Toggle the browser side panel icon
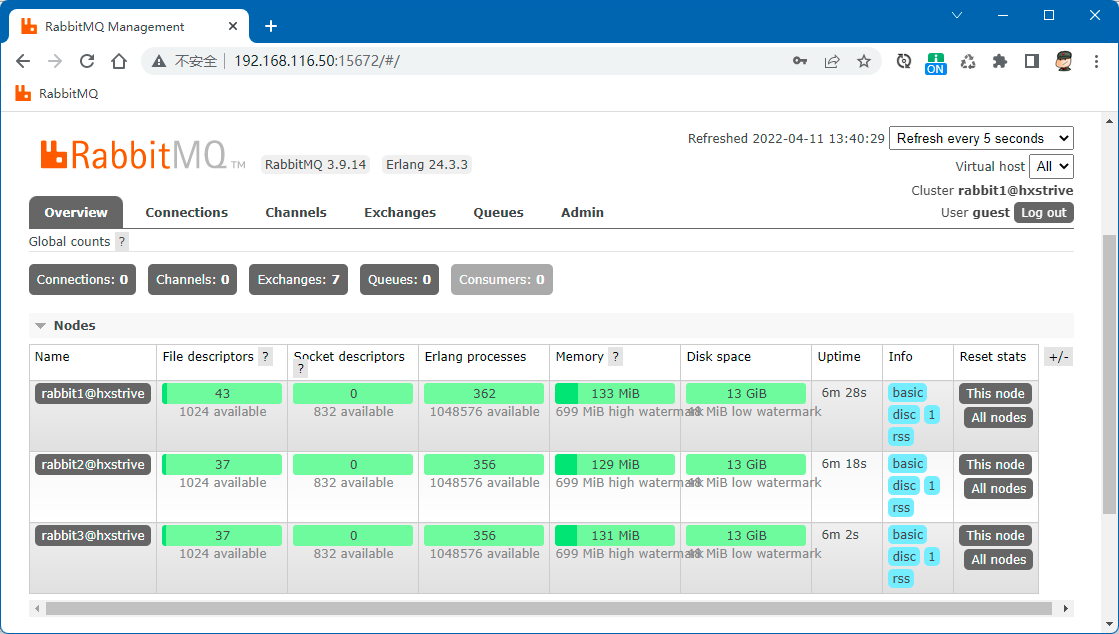This screenshot has width=1119, height=634. click(x=1031, y=61)
